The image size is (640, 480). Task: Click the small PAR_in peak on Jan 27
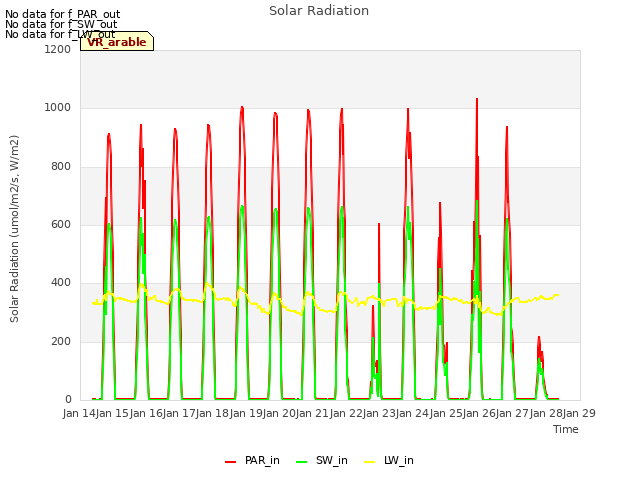539,338
